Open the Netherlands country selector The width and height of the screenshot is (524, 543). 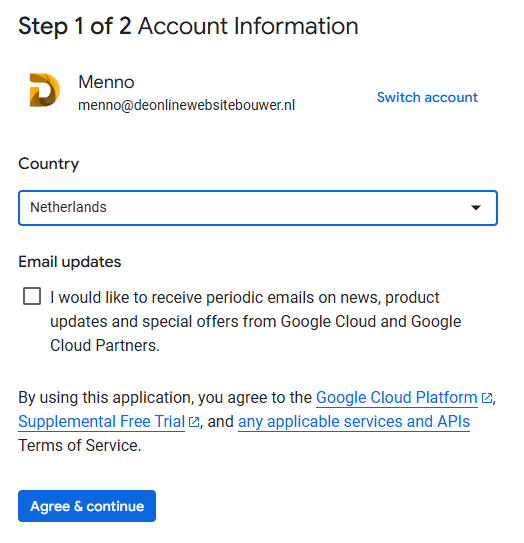pos(258,208)
